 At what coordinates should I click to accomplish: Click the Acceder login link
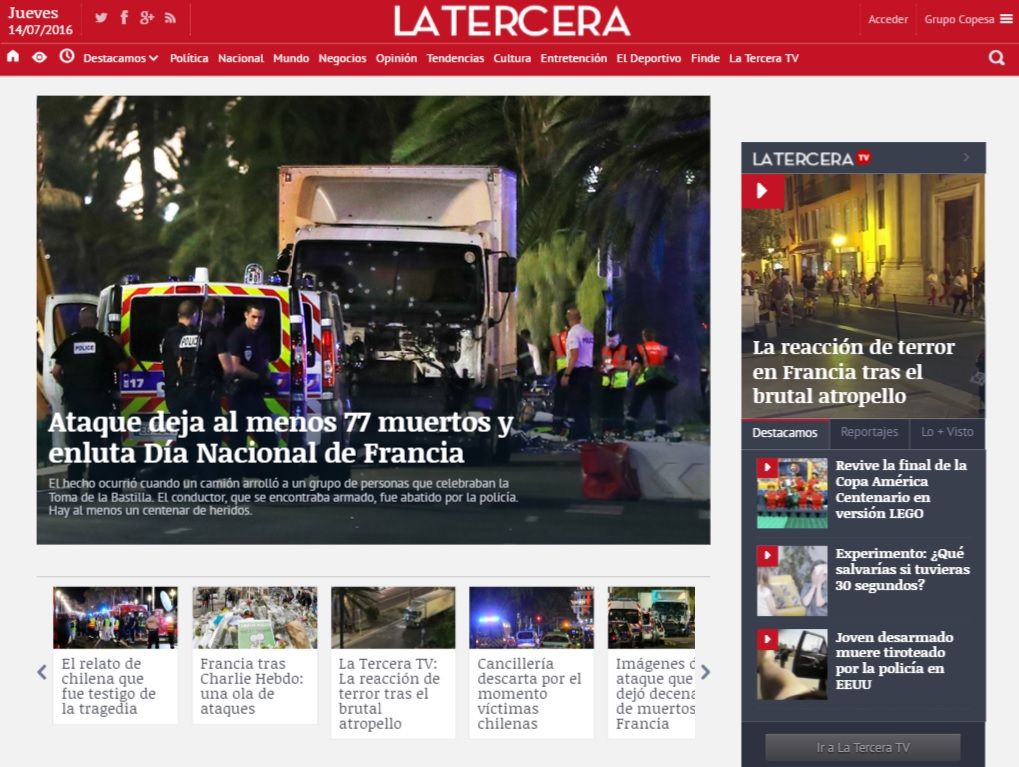[x=888, y=19]
